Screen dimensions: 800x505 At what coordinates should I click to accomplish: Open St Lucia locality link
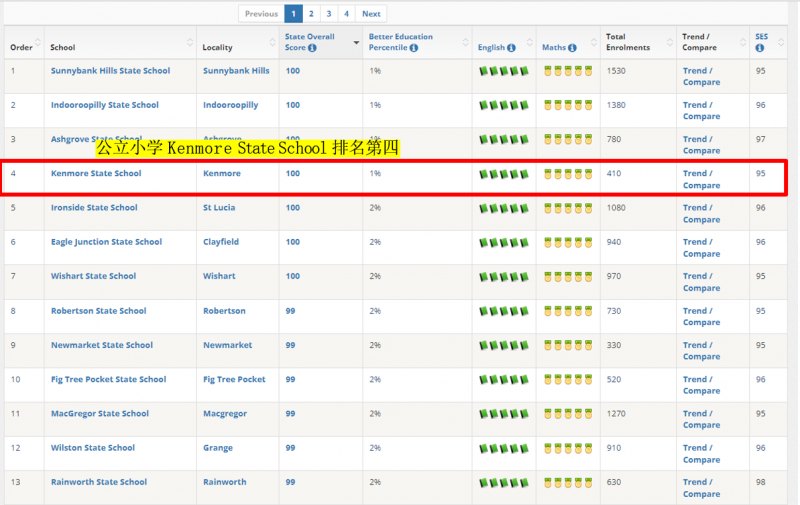[x=219, y=208]
